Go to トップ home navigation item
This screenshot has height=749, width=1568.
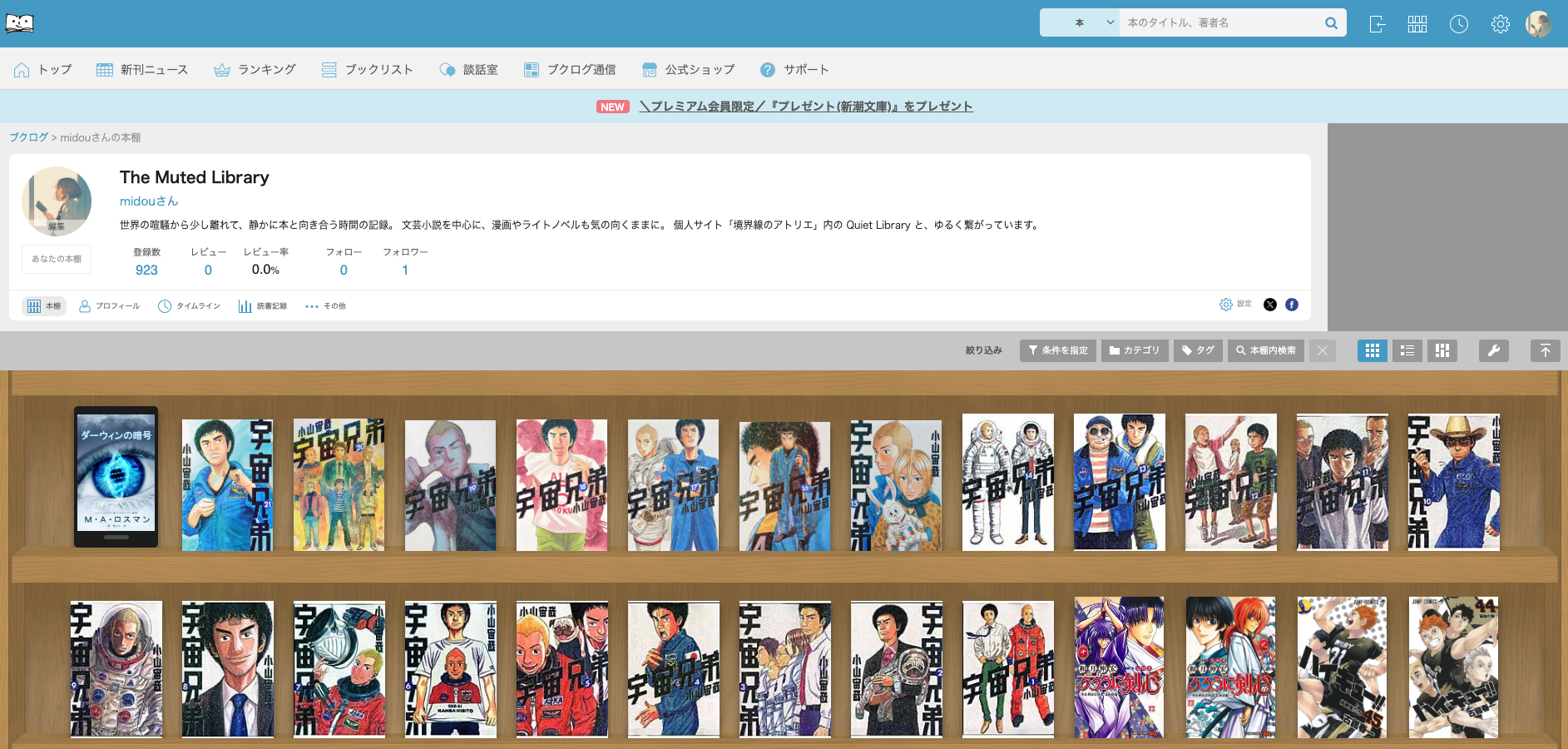coord(43,70)
